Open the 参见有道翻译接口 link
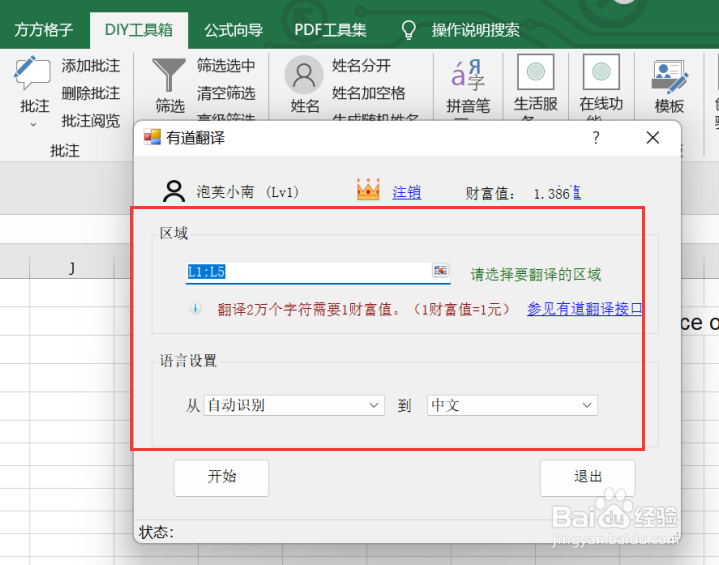 tap(584, 309)
